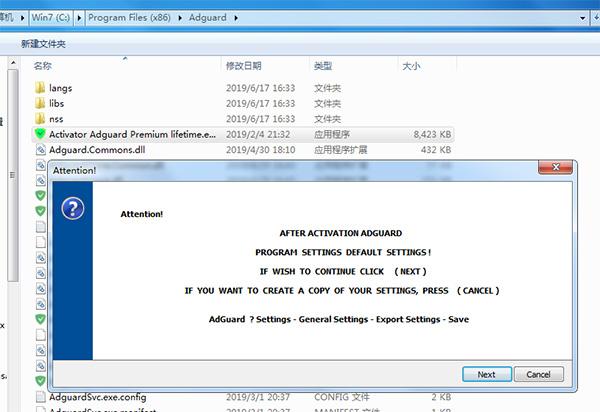Click the scroll up arrow of the left pane

coord(13,62)
